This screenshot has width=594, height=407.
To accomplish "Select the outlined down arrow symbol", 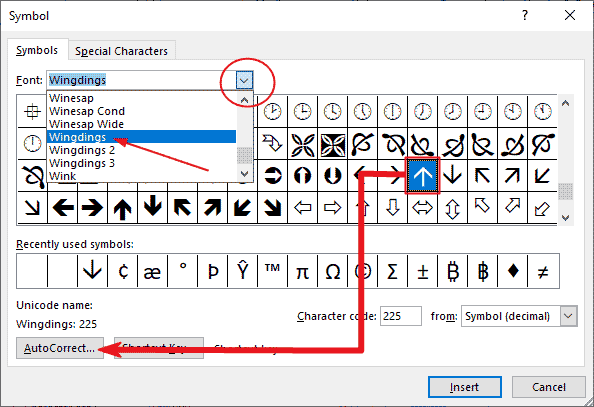I will point(392,207).
